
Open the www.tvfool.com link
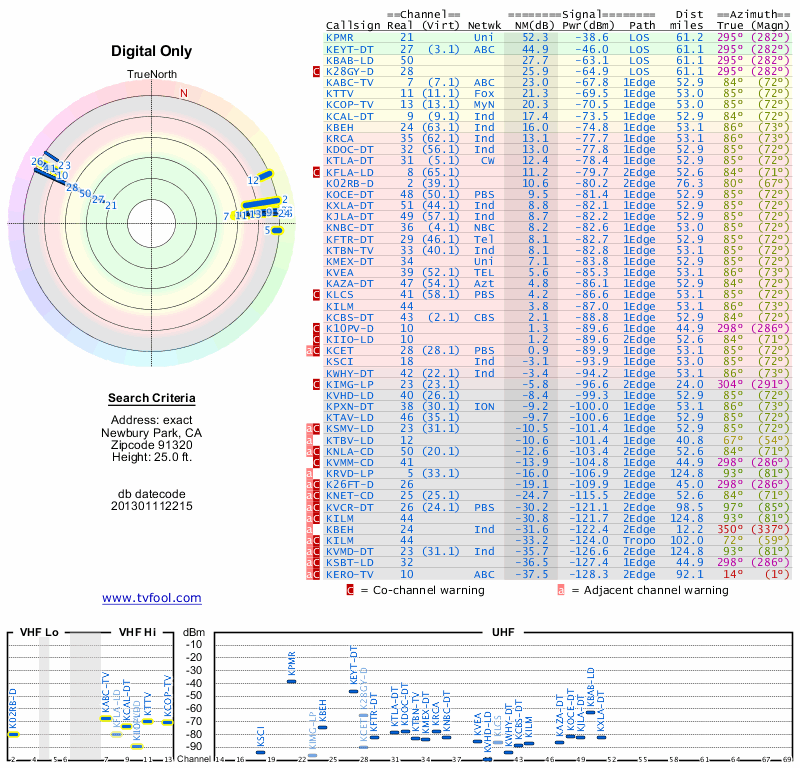[151, 598]
